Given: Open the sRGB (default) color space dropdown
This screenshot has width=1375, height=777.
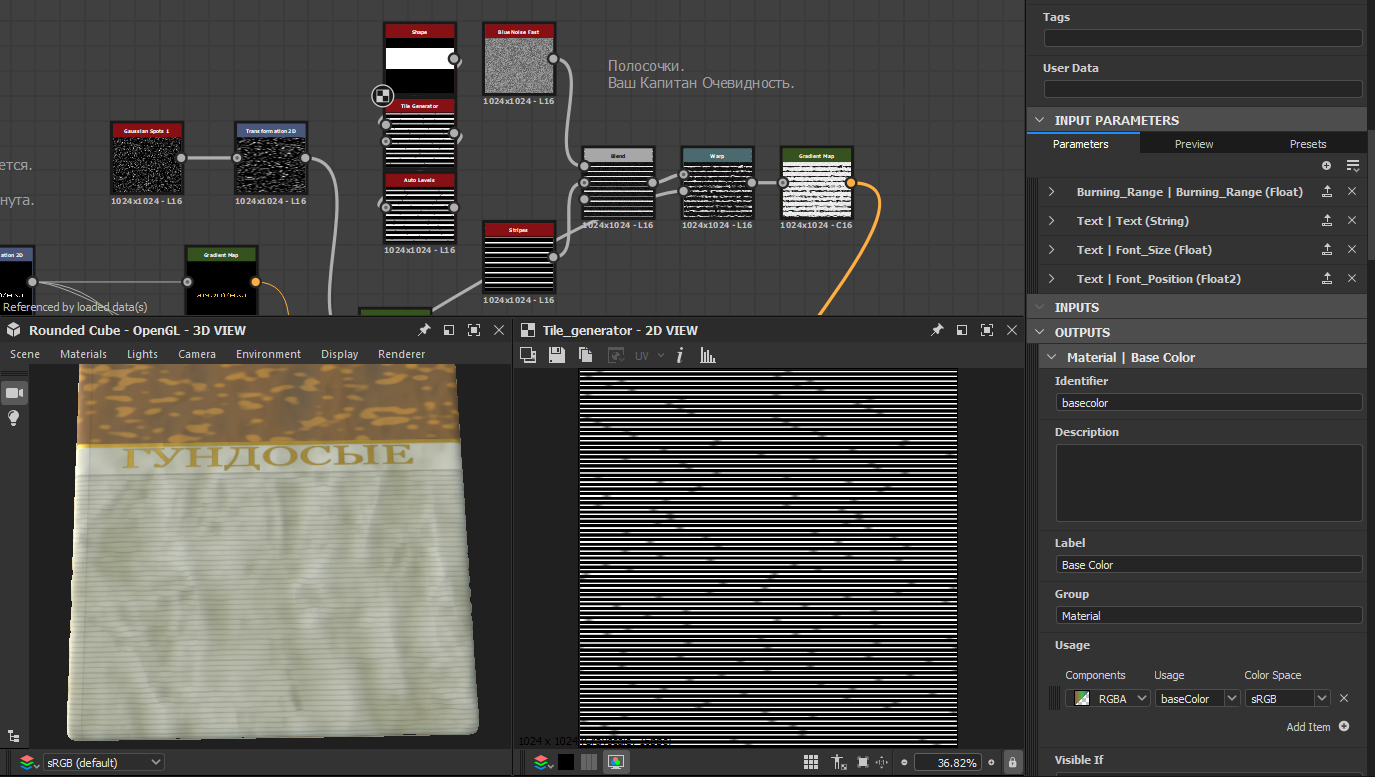Looking at the screenshot, I should pos(103,762).
